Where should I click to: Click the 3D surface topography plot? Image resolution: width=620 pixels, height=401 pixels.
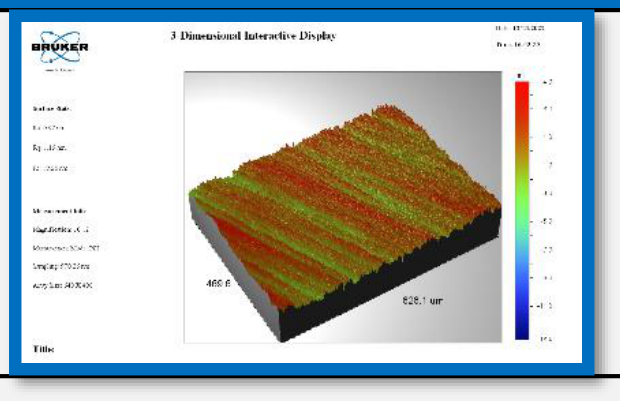point(343,207)
